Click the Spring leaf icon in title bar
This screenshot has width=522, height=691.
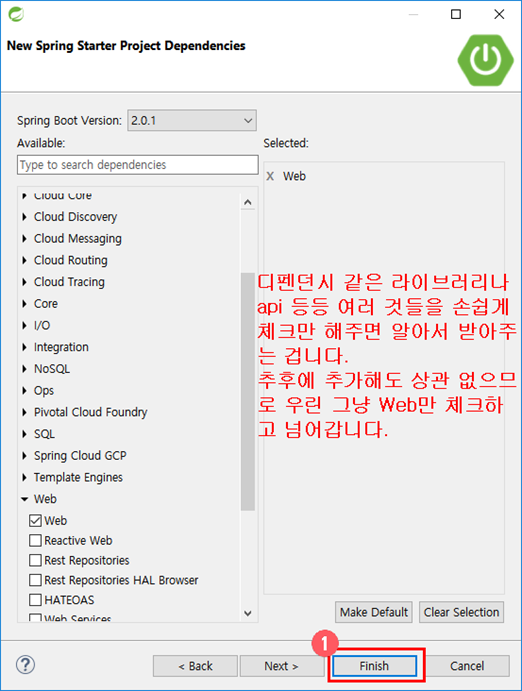[16, 14]
